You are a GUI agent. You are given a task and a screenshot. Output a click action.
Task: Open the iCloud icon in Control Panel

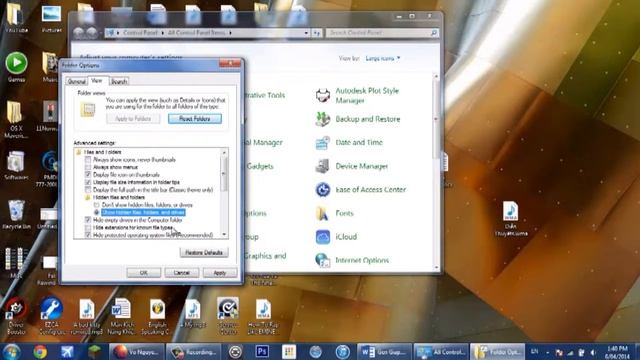coord(323,237)
